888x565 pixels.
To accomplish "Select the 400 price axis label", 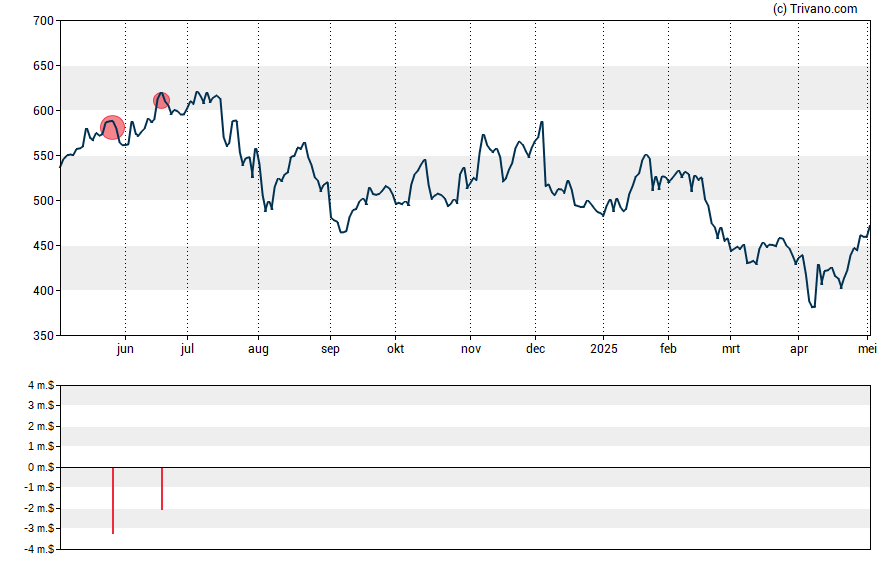I will 43,290.
